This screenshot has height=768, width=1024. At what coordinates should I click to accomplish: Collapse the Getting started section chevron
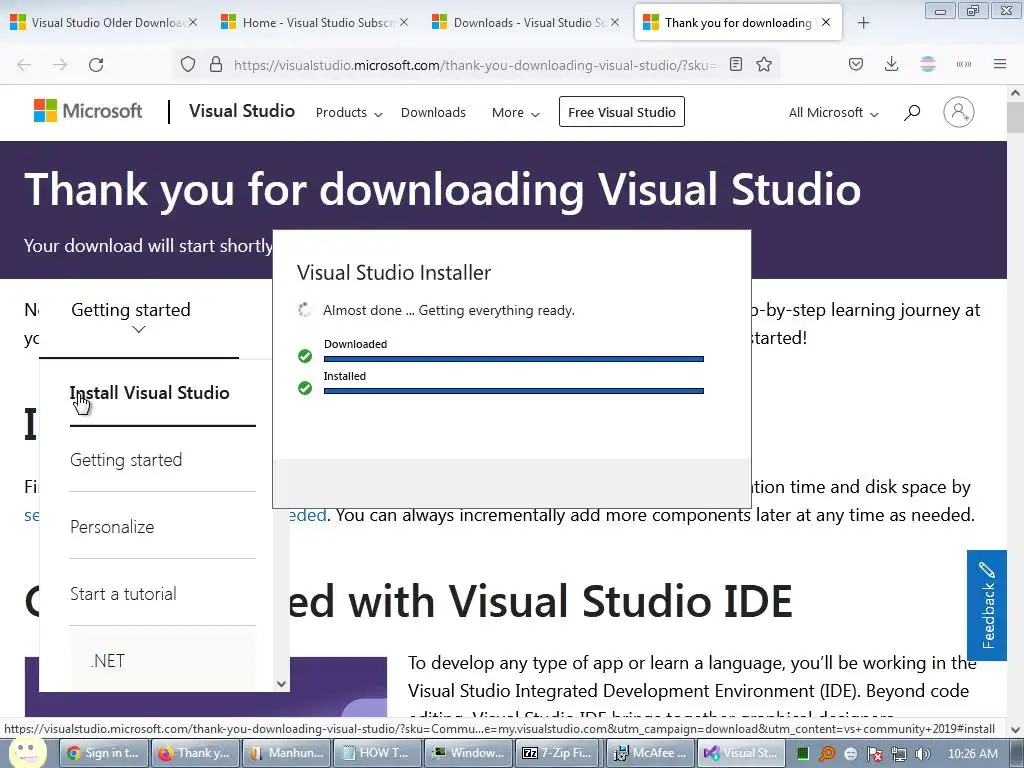click(x=138, y=330)
